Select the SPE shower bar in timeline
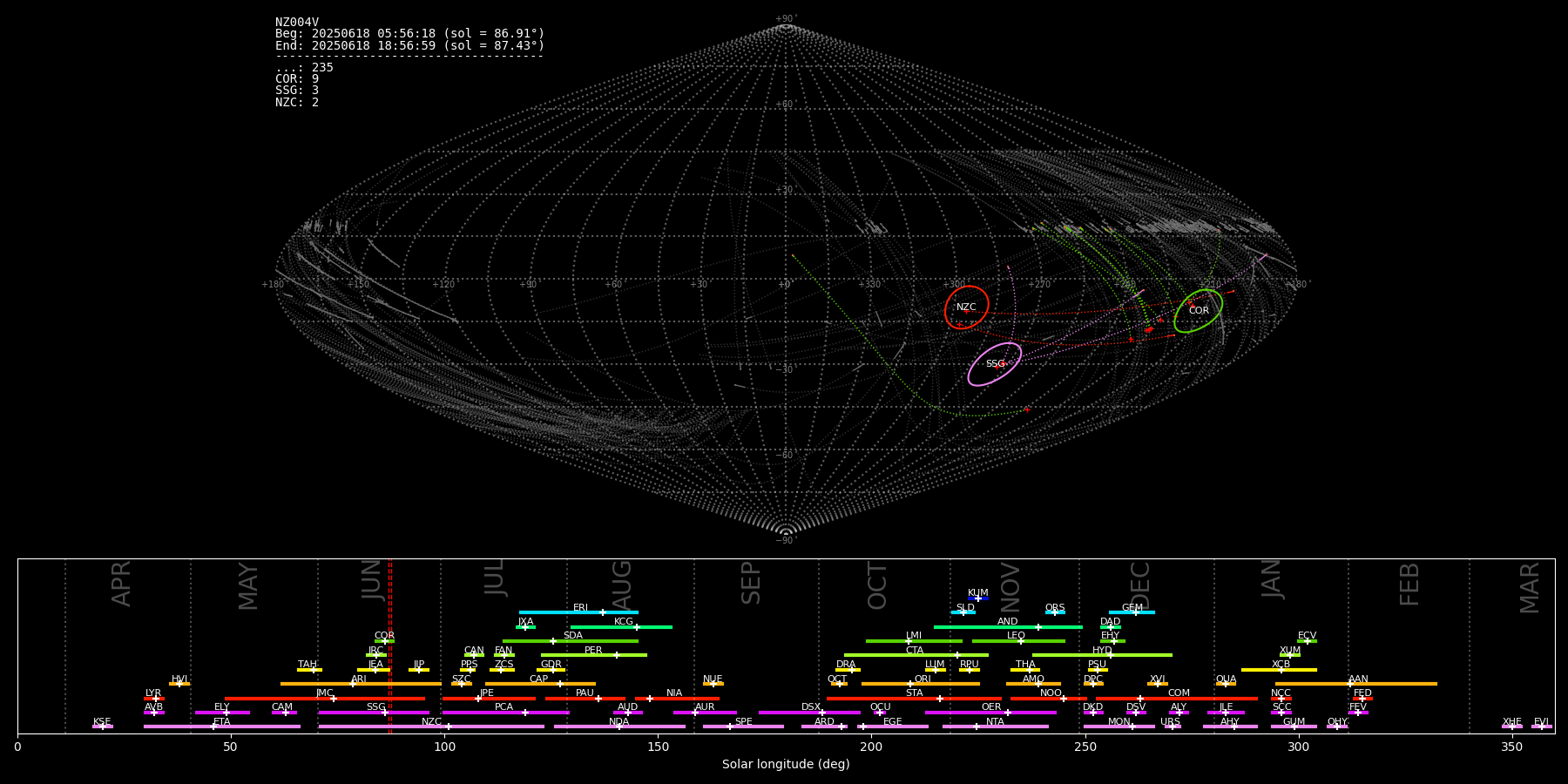 point(743,727)
